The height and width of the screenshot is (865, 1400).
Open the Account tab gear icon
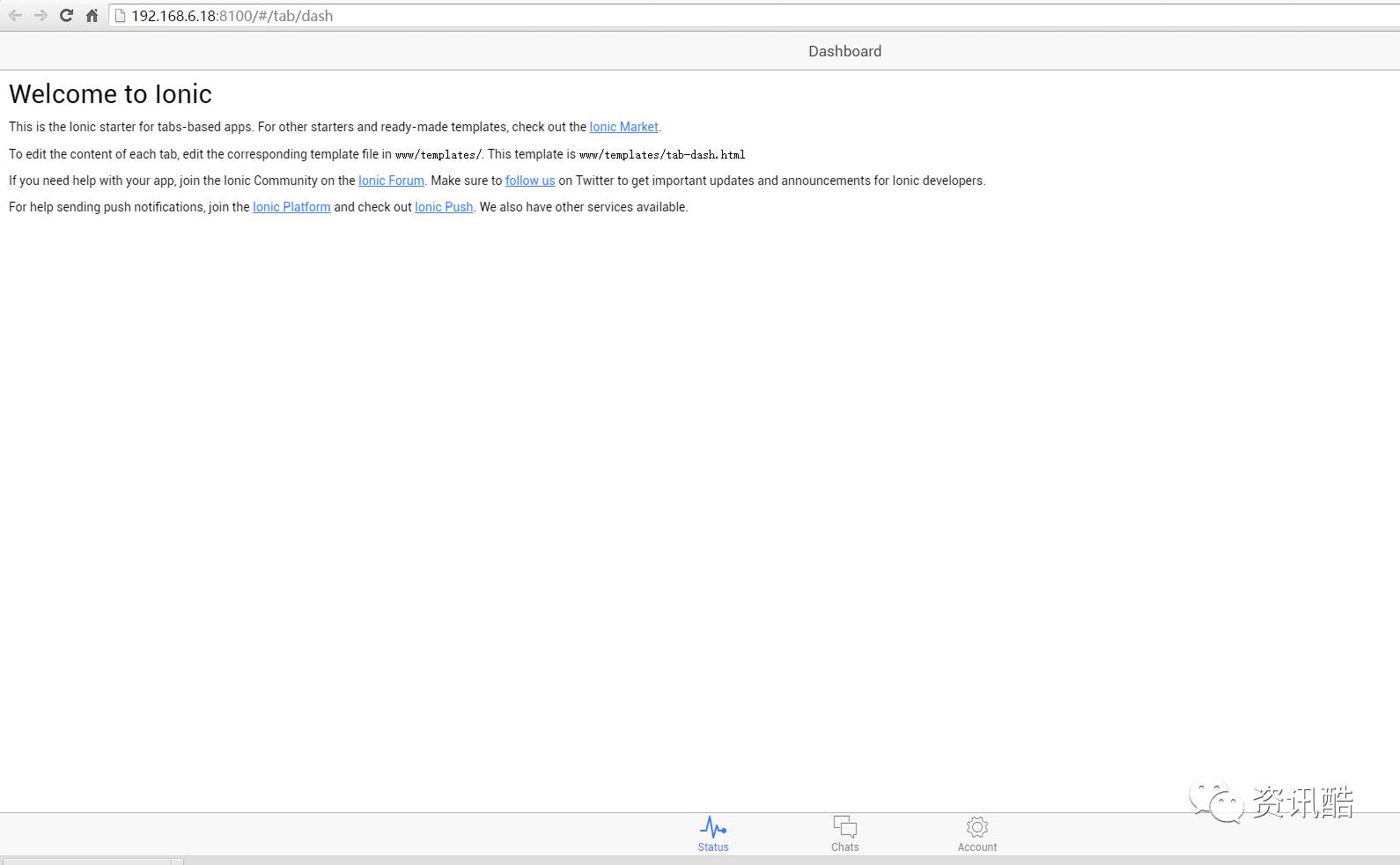[x=977, y=827]
